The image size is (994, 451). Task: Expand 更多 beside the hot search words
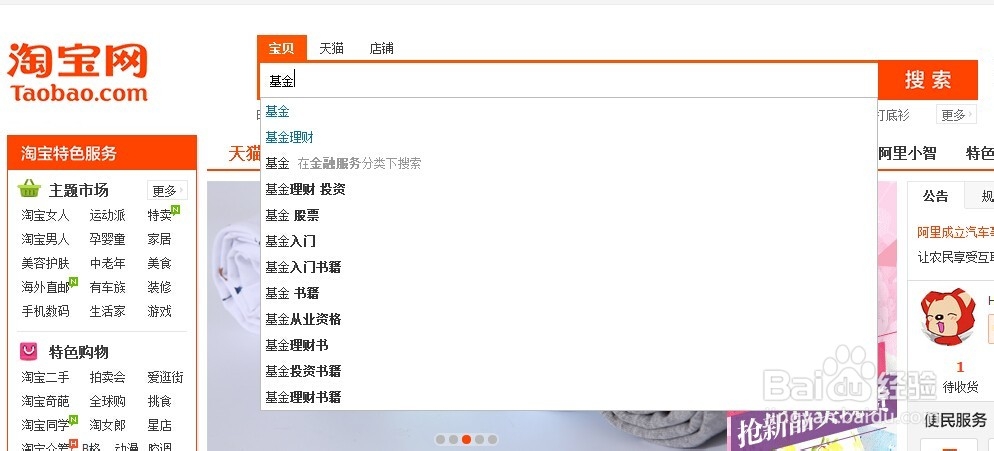coord(956,115)
